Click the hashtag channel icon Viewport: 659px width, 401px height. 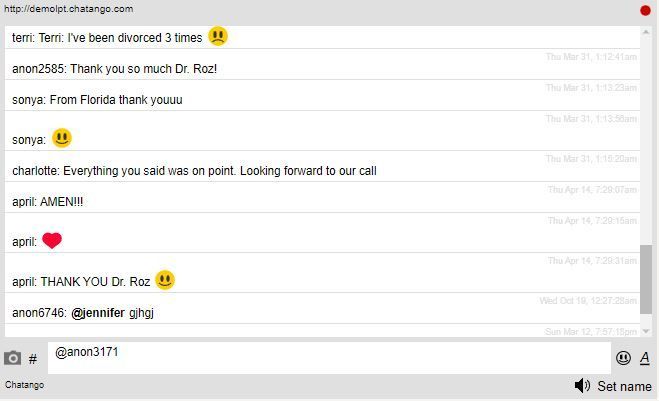tap(33, 359)
